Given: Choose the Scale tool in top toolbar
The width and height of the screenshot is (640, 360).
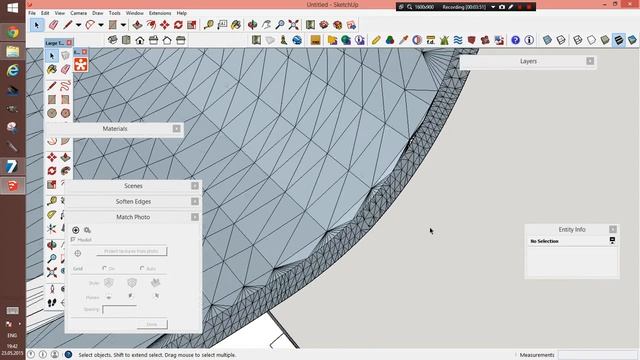Looking at the screenshot, I should pyautogui.click(x=191, y=25).
